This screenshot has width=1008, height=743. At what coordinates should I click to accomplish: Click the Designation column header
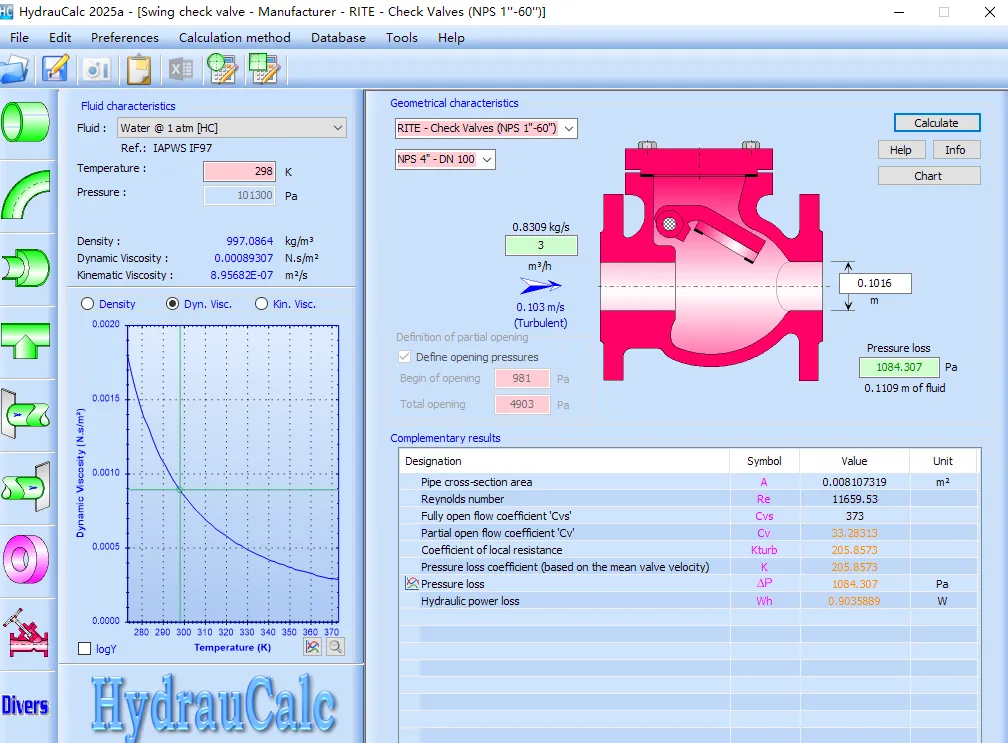[x=564, y=461]
